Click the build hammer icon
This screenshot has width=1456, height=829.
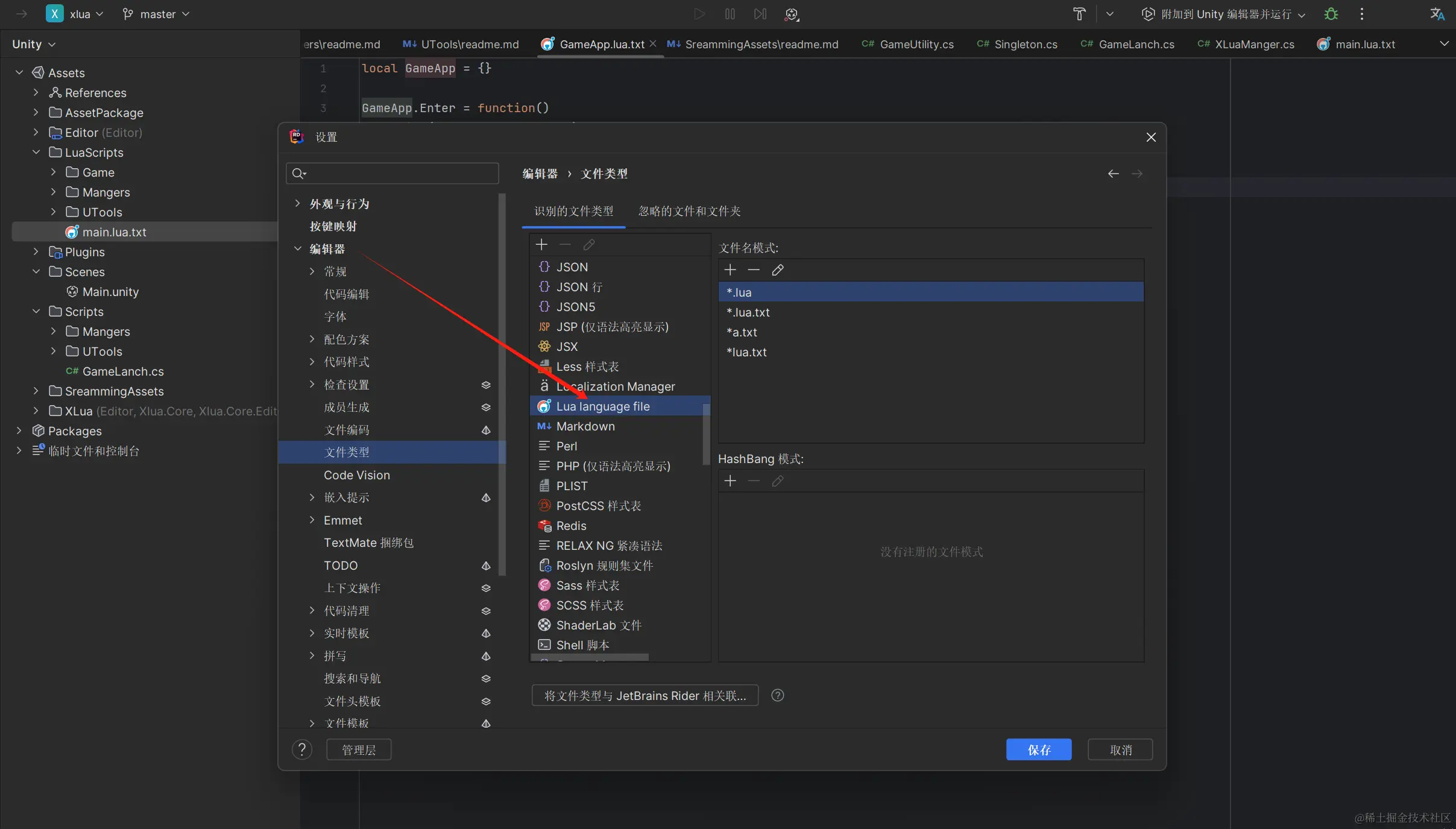(x=1079, y=14)
